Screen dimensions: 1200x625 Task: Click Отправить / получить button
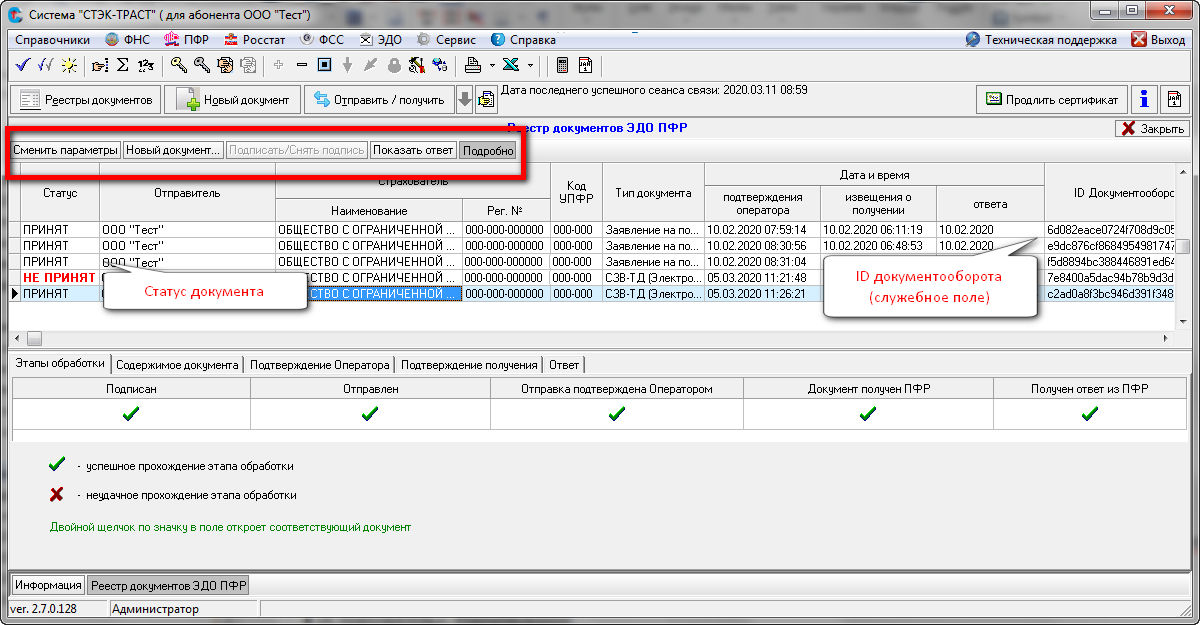point(379,99)
